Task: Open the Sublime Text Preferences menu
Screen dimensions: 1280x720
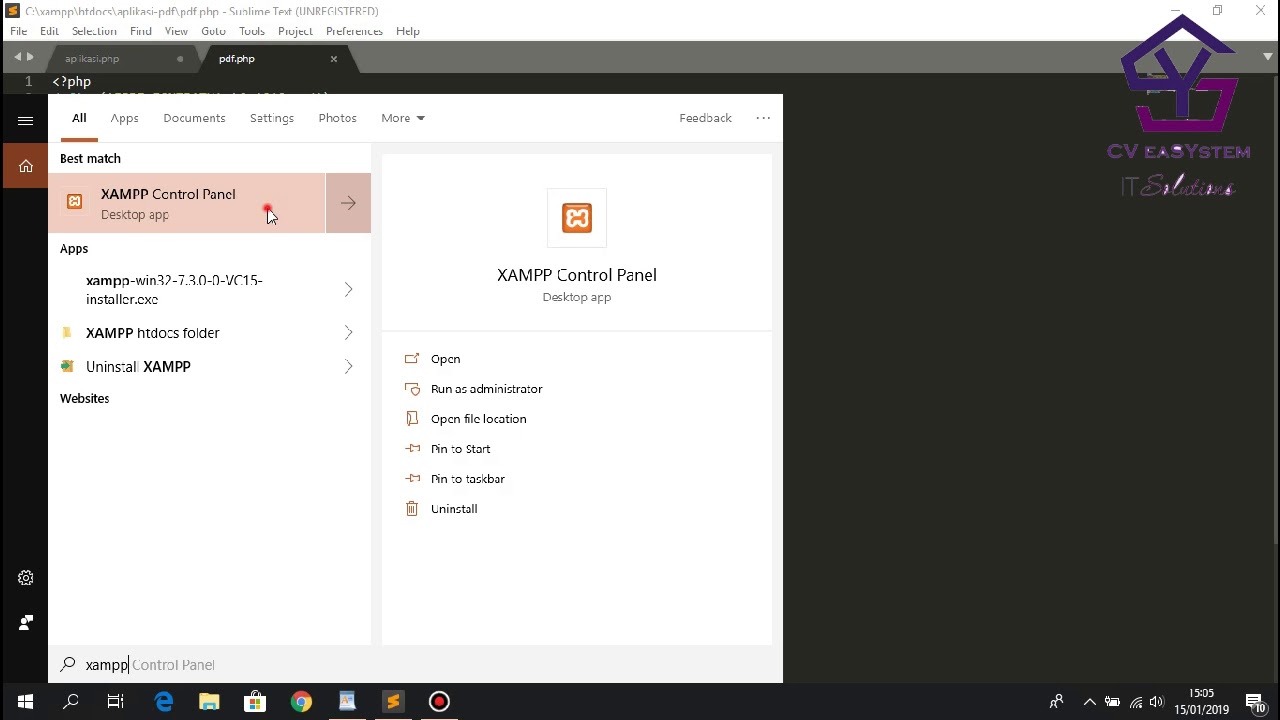Action: click(354, 31)
